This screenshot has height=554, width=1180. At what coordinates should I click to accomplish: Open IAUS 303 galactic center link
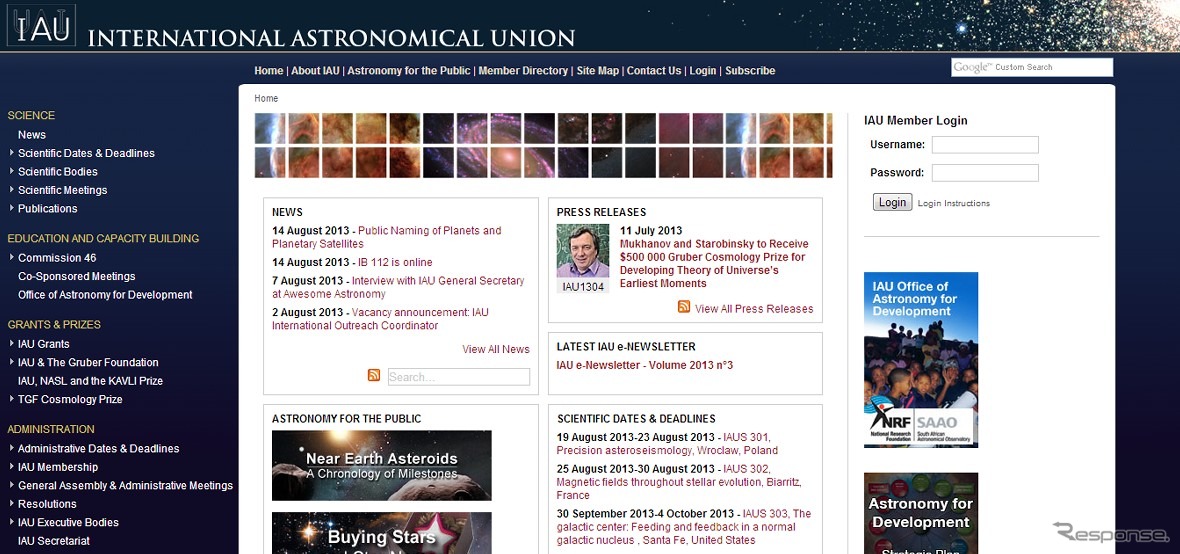point(683,527)
